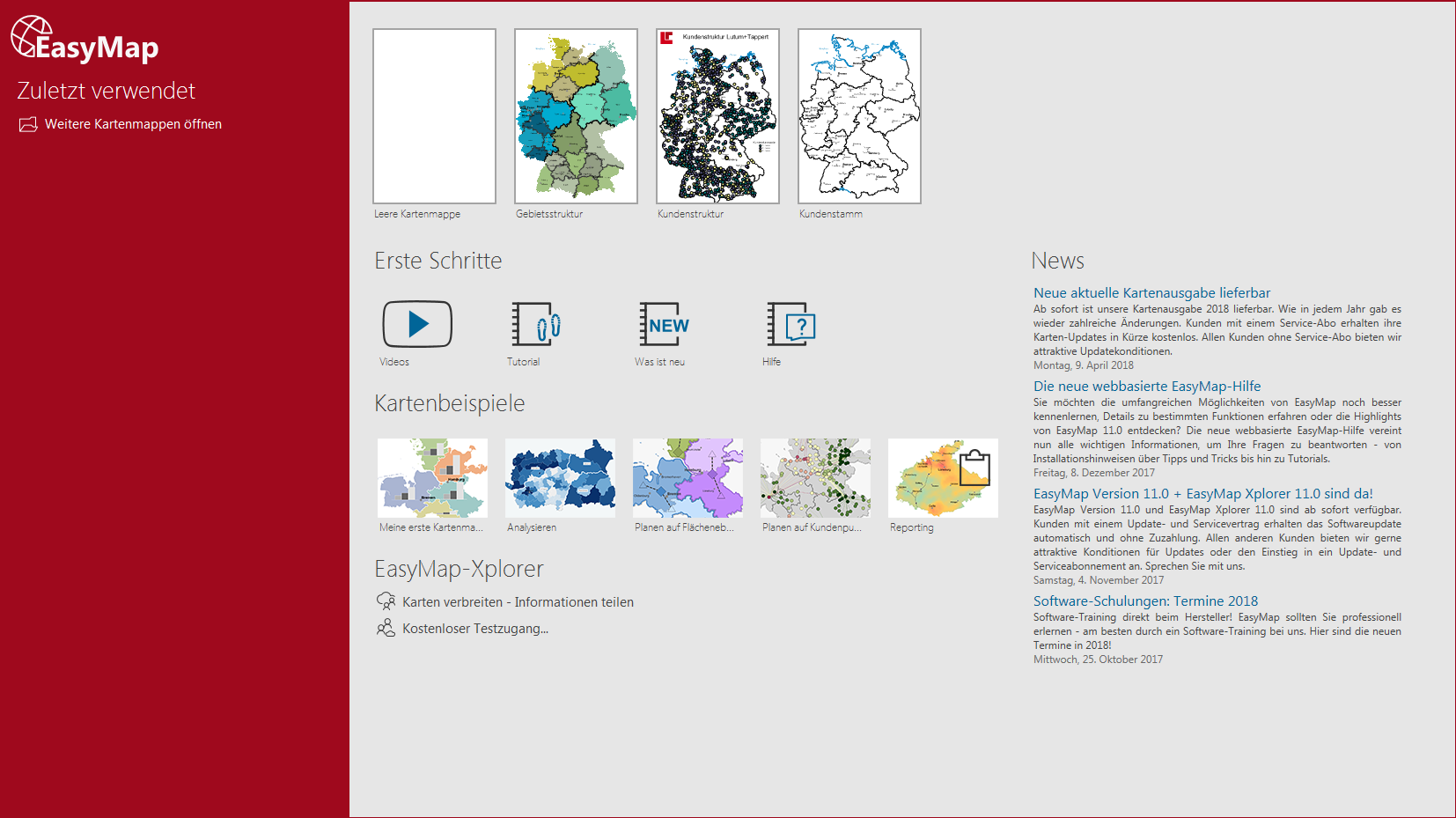
Task: Click the date Freitag, 8. Dezember 2017
Action: [1094, 473]
